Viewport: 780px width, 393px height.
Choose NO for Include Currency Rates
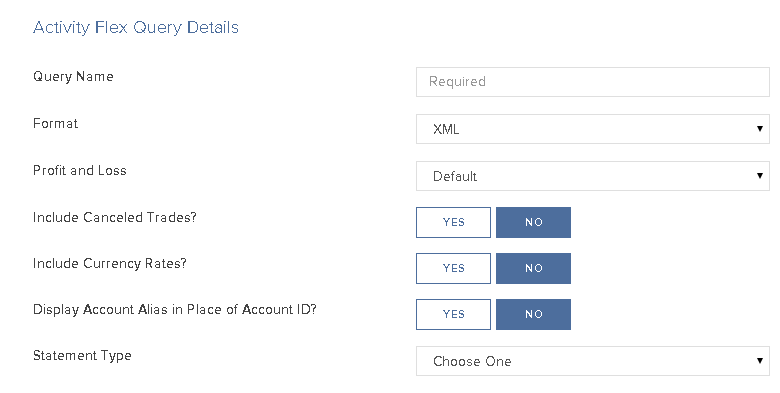pyautogui.click(x=533, y=268)
